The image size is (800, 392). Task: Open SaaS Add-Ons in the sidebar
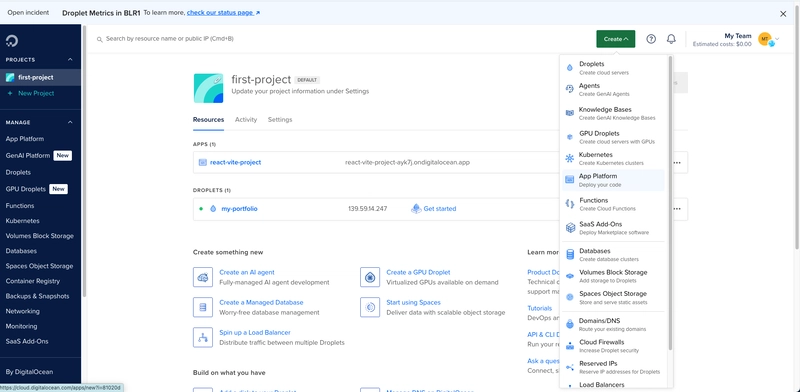tap(27, 341)
